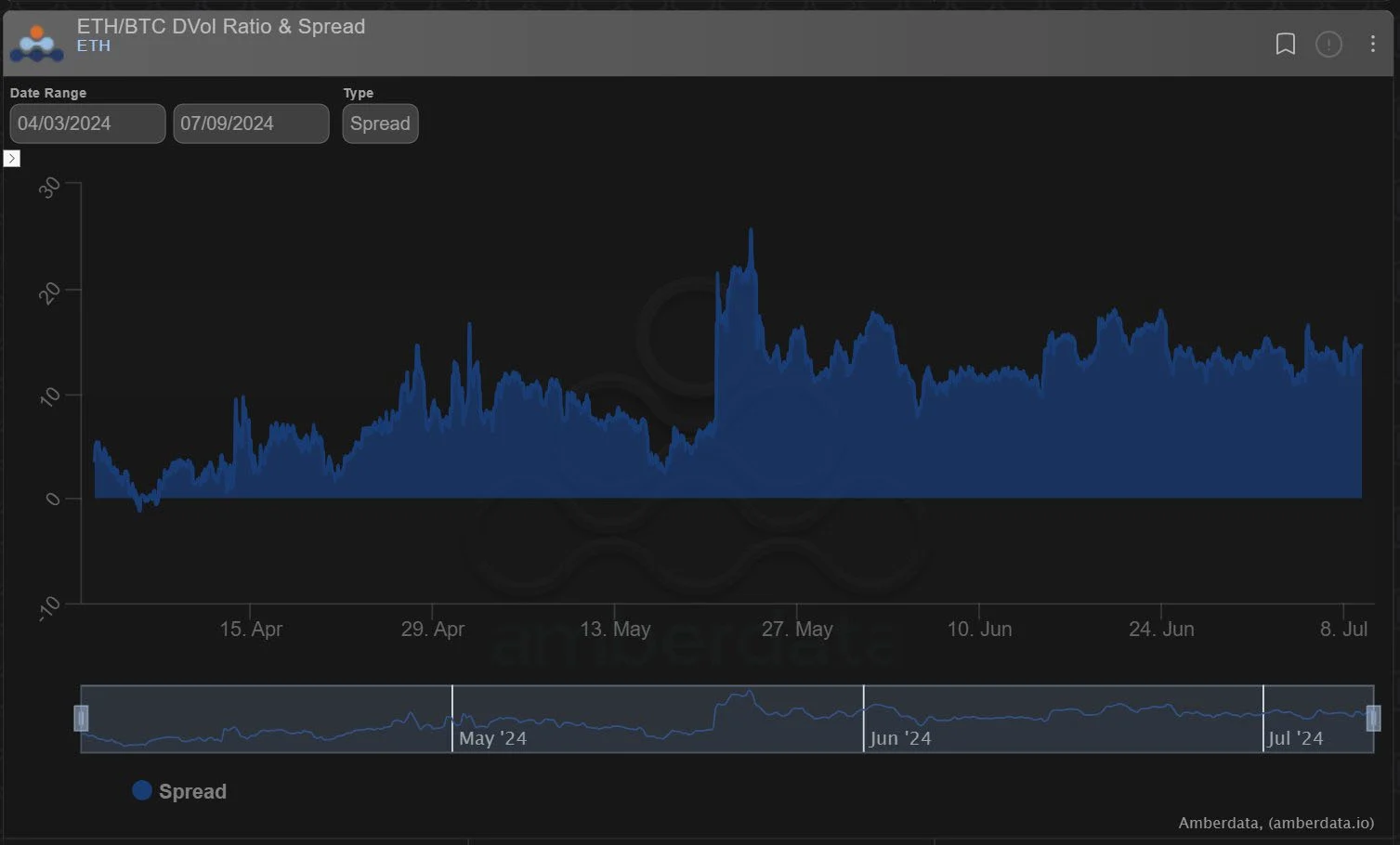Click the 15. Apr axis label
This screenshot has height=845, width=1400.
click(x=251, y=629)
